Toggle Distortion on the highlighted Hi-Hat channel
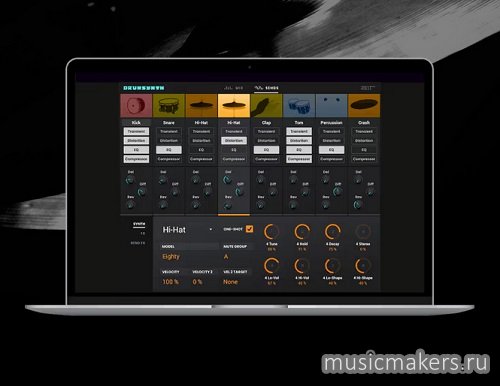This screenshot has height=386, width=500. 234,141
